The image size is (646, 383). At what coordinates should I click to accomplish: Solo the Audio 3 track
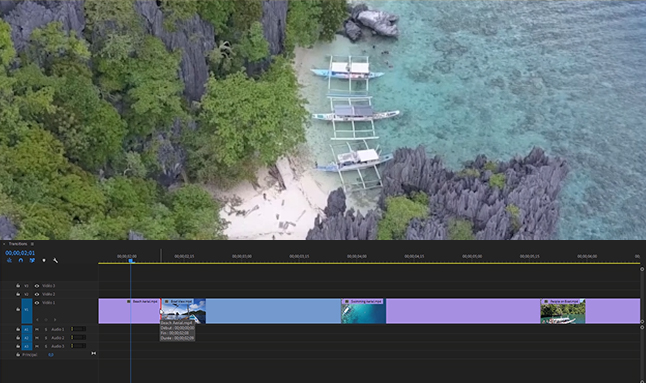tap(46, 346)
